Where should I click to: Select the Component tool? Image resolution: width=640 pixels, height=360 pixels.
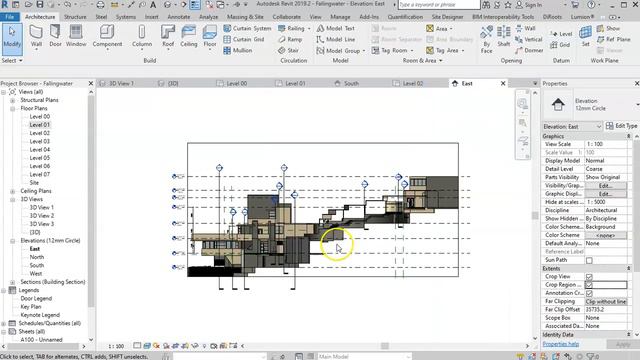107,37
